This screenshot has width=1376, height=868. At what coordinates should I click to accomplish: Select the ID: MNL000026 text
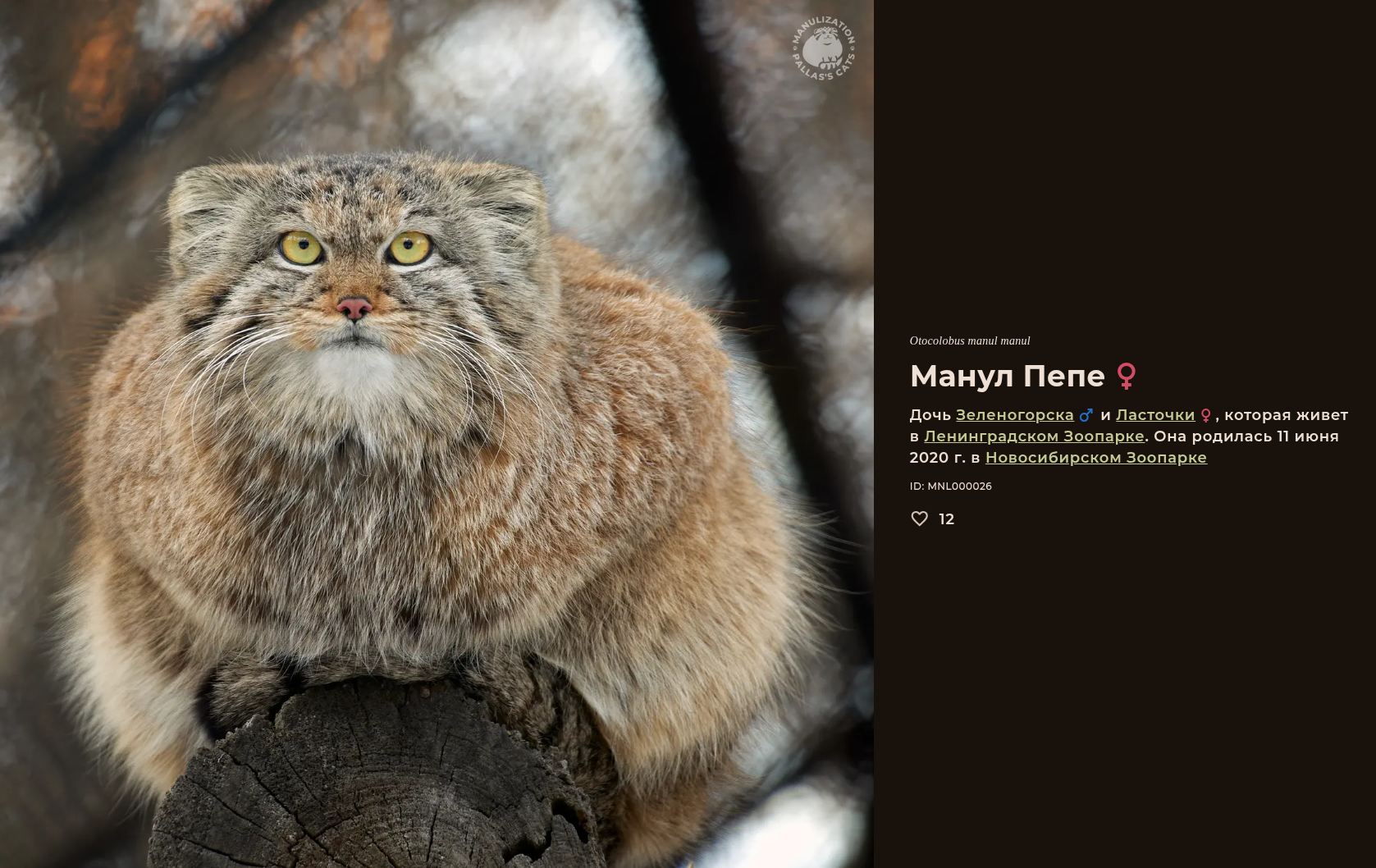[951, 487]
